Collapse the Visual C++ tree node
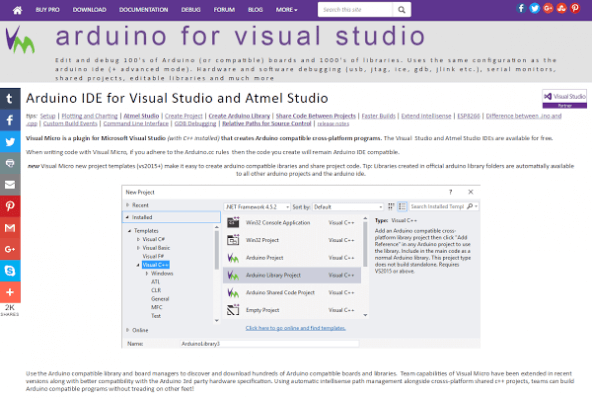The width and height of the screenshot is (592, 398). click(x=138, y=265)
